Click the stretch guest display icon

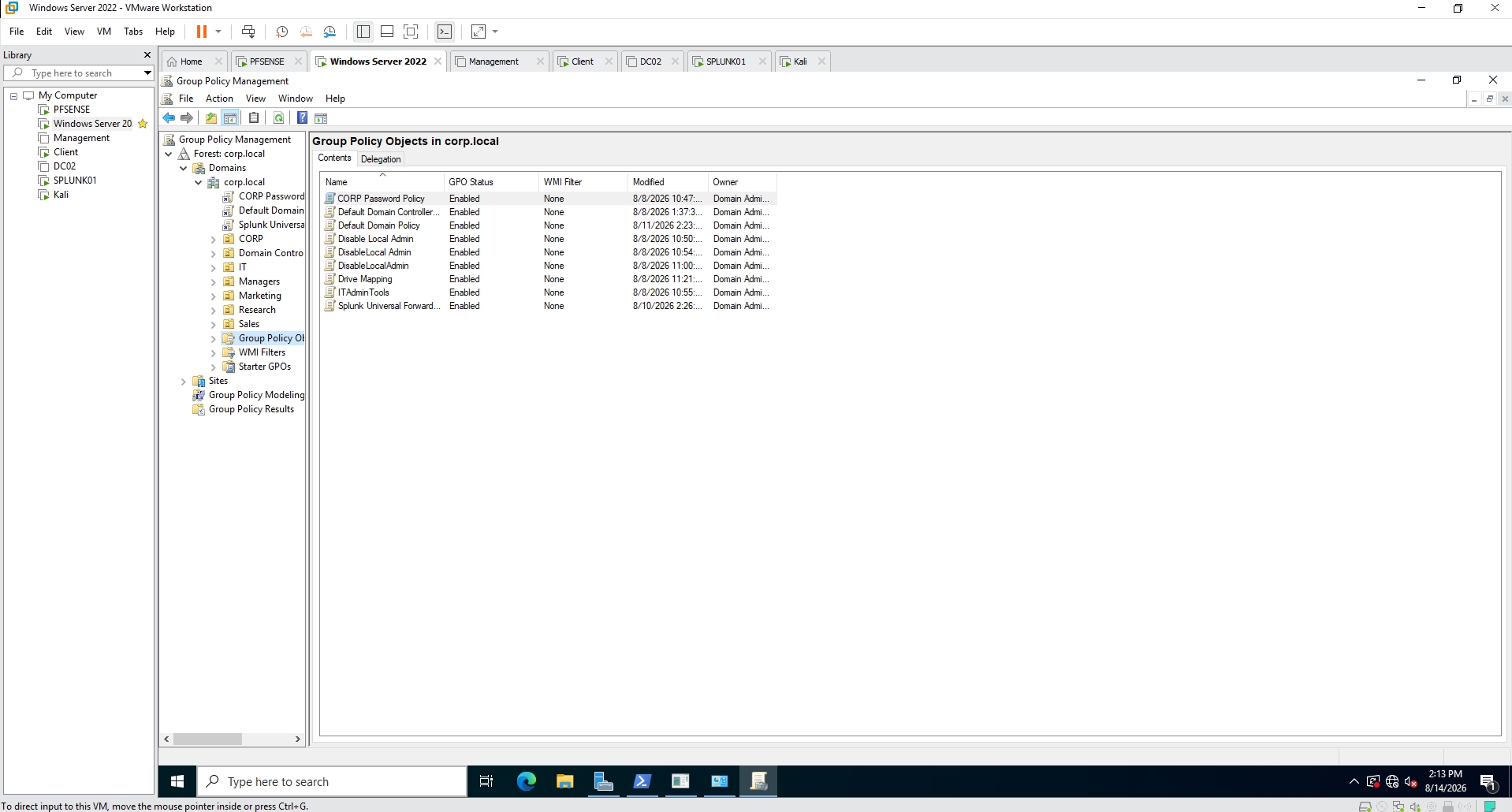click(x=479, y=32)
